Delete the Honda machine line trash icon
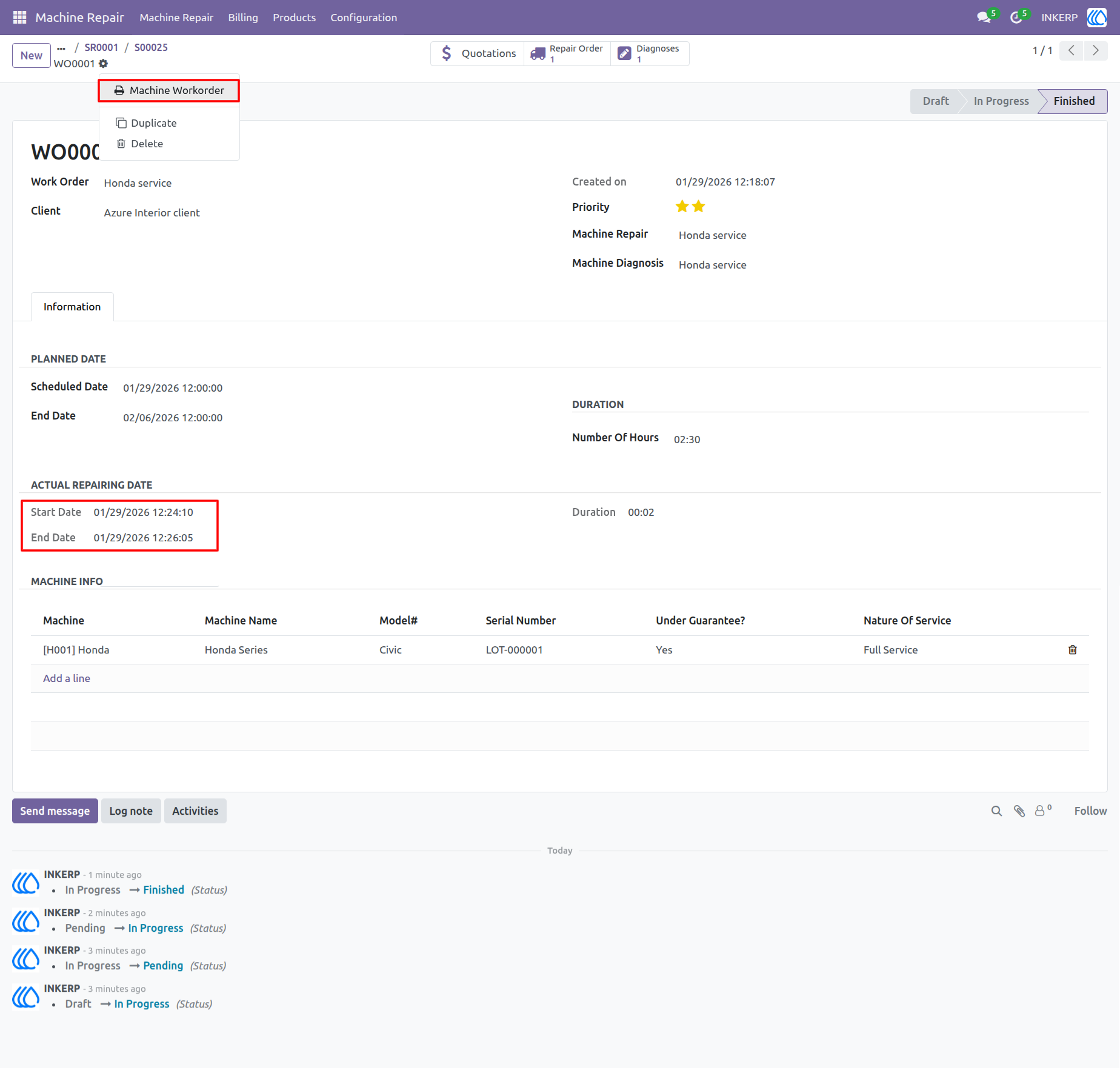Viewport: 1120px width, 1070px height. pyautogui.click(x=1072, y=650)
